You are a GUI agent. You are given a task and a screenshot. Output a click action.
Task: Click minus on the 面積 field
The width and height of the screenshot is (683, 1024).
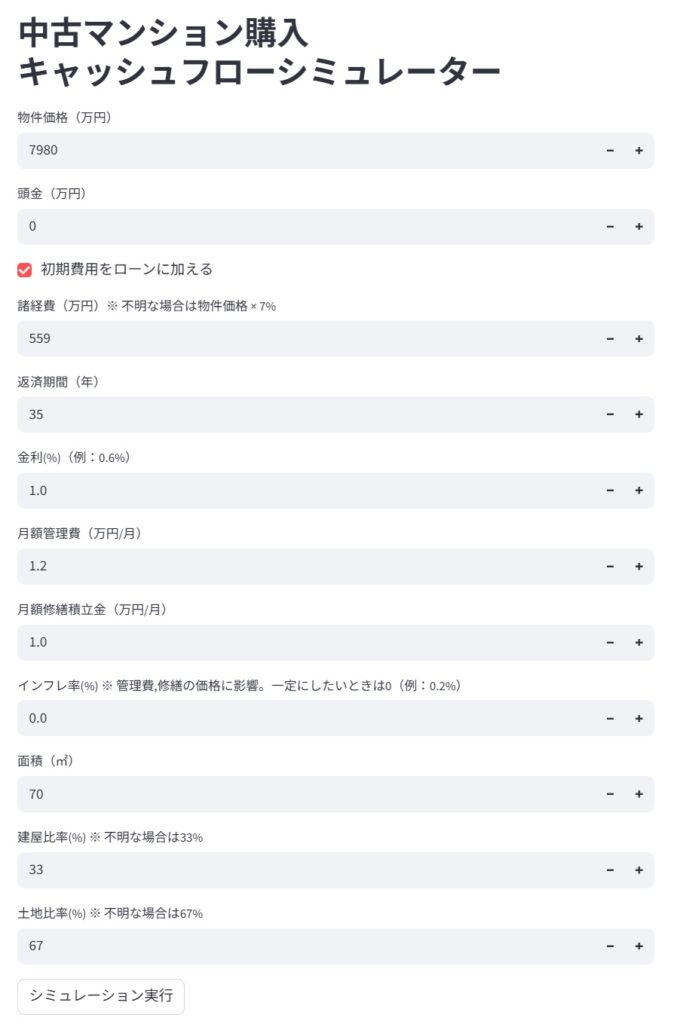click(x=610, y=795)
